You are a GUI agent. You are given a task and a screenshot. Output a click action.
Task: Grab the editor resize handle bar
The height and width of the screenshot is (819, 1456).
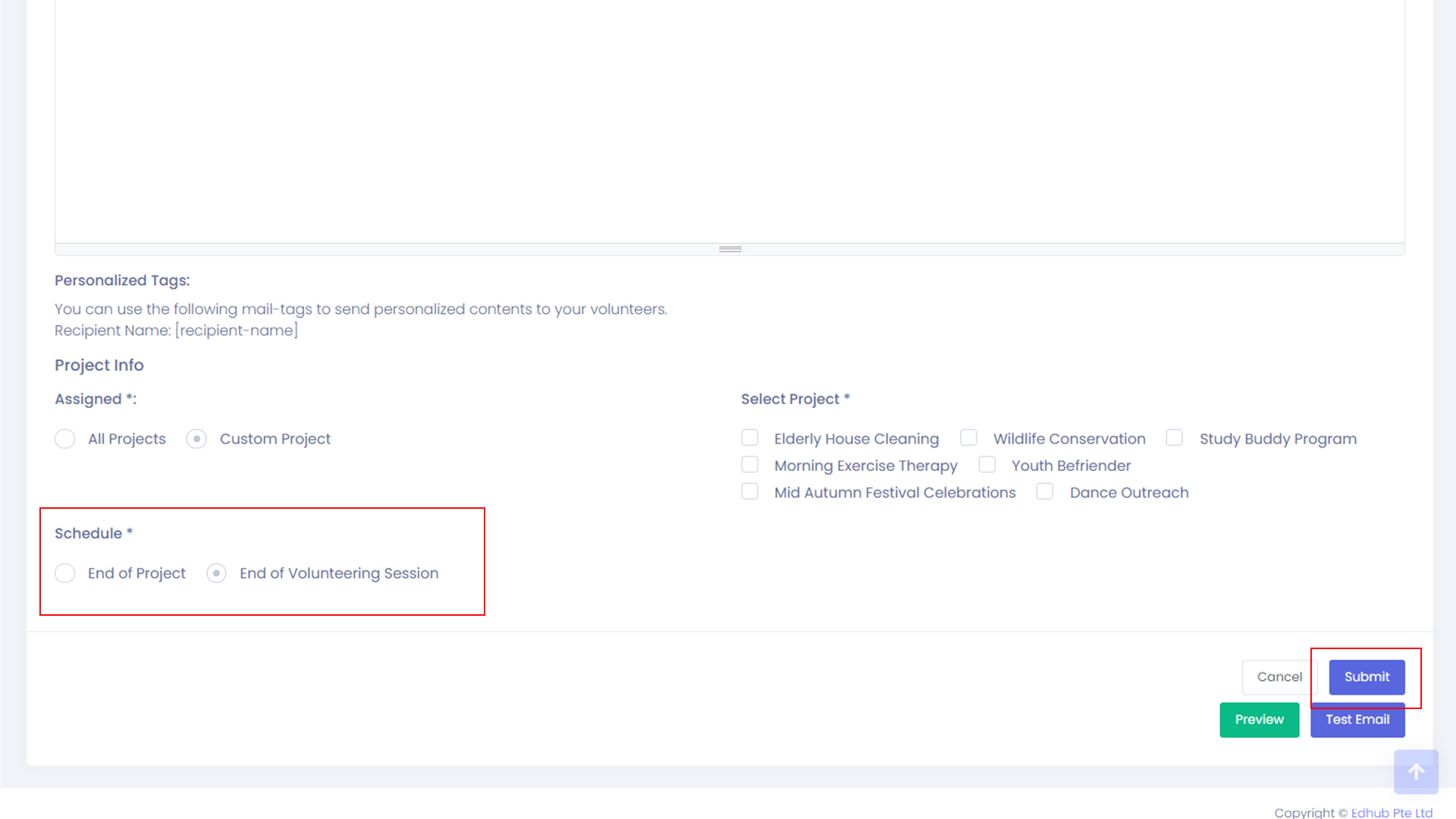730,249
